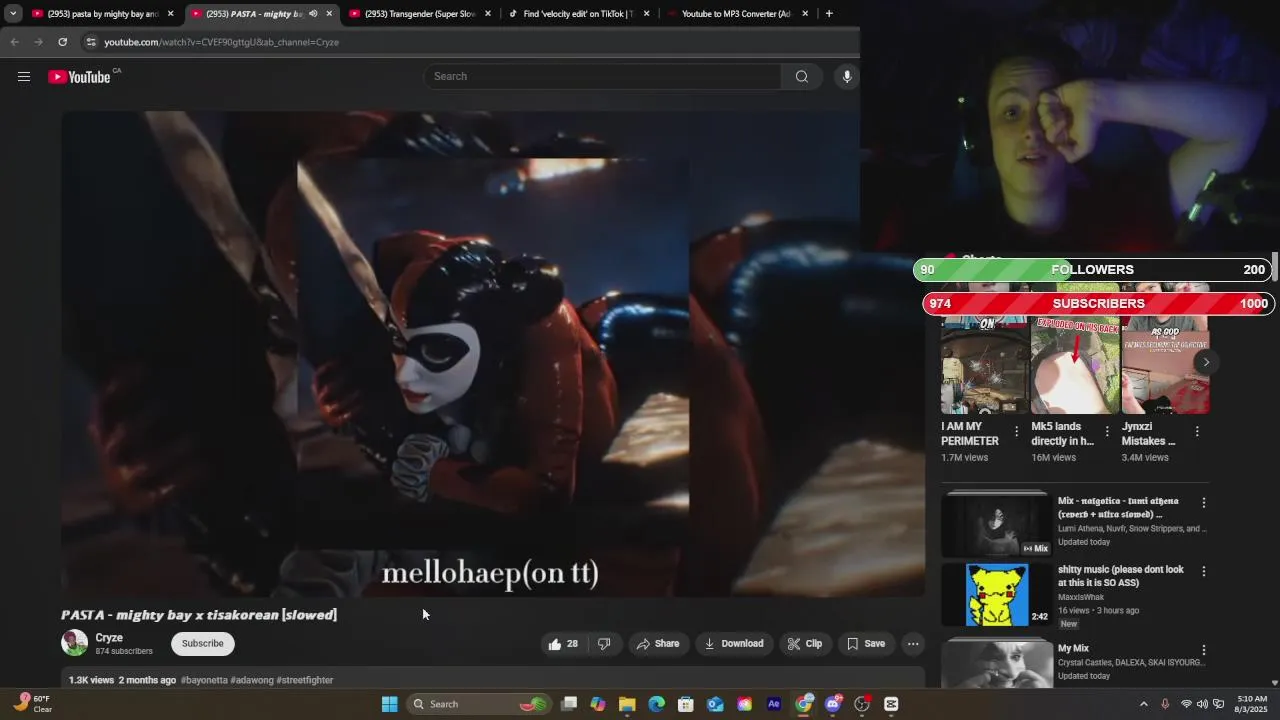Image resolution: width=1280 pixels, height=720 pixels.
Task: Open clock and date calendar flyout
Action: pyautogui.click(x=1252, y=704)
